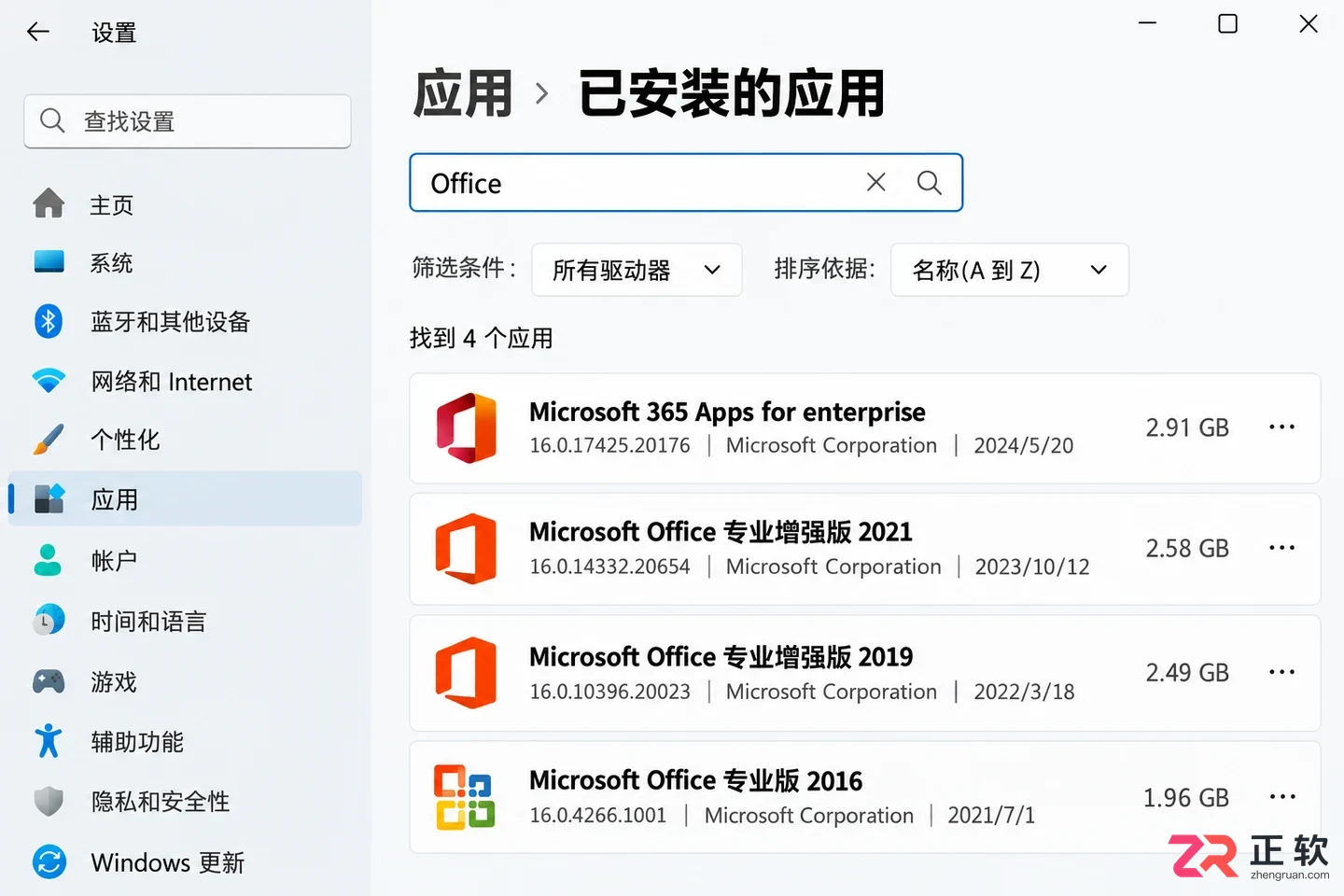The image size is (1344, 896).
Task: Click the Microsoft 365 Apps for enterprise logo
Action: pyautogui.click(x=466, y=428)
